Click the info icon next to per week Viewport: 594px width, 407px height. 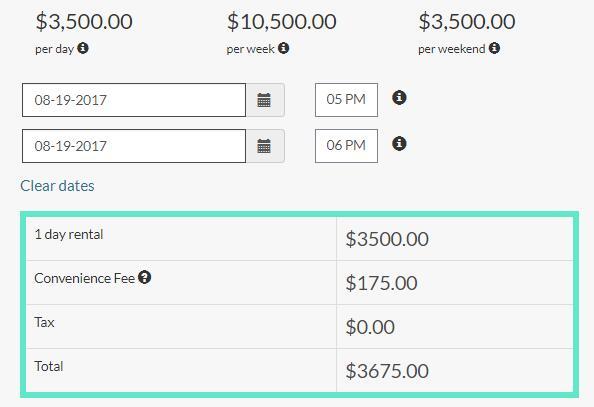(x=283, y=48)
